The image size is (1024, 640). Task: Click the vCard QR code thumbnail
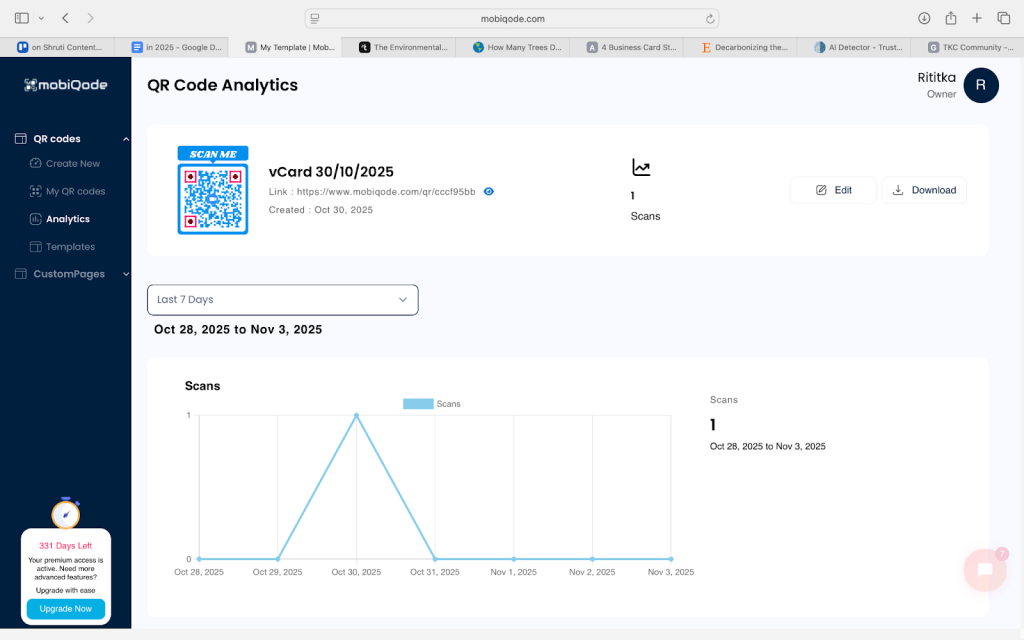coord(213,190)
